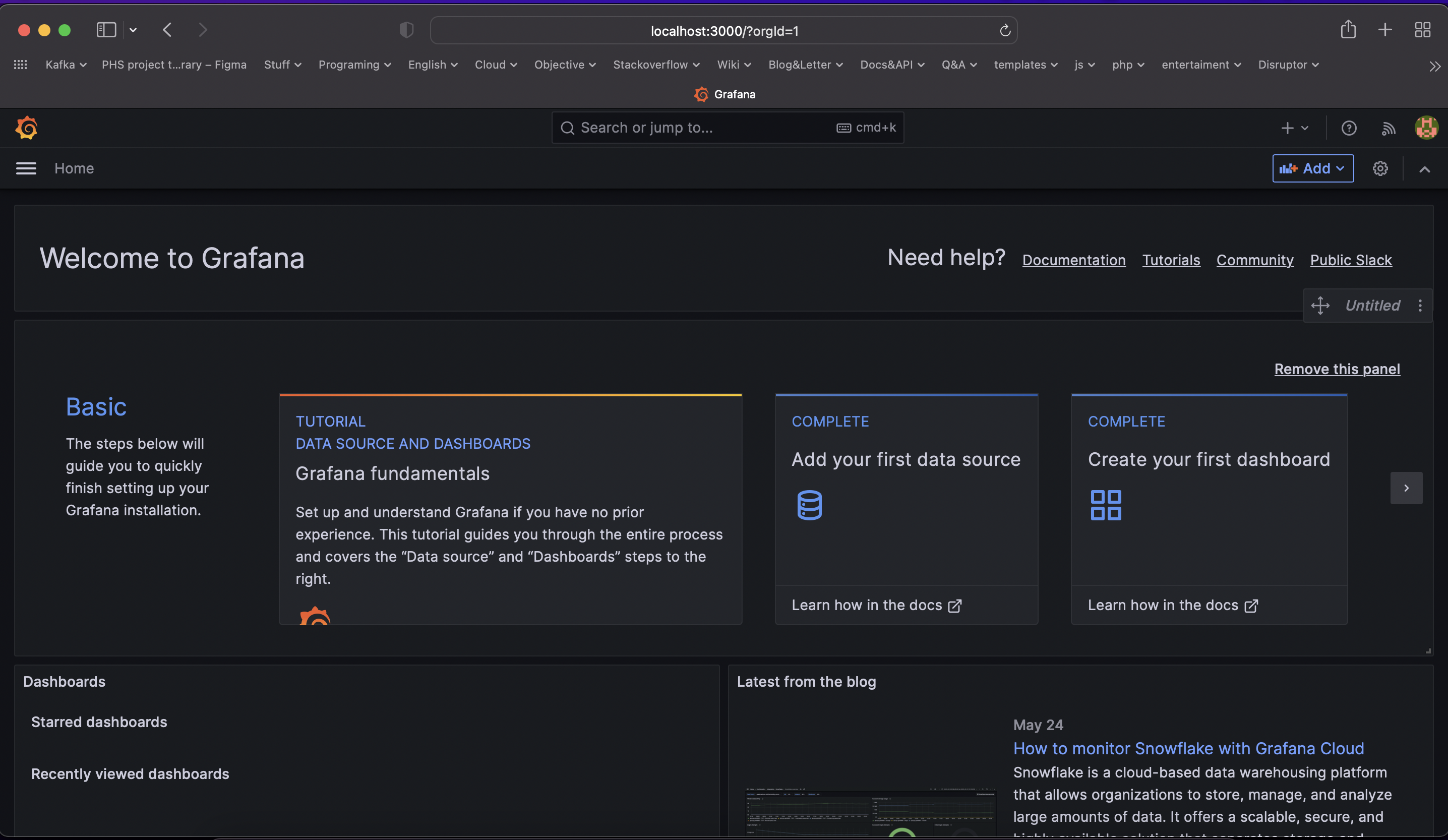Open the Untitled panel three-dot menu
This screenshot has height=840, width=1448.
point(1420,306)
